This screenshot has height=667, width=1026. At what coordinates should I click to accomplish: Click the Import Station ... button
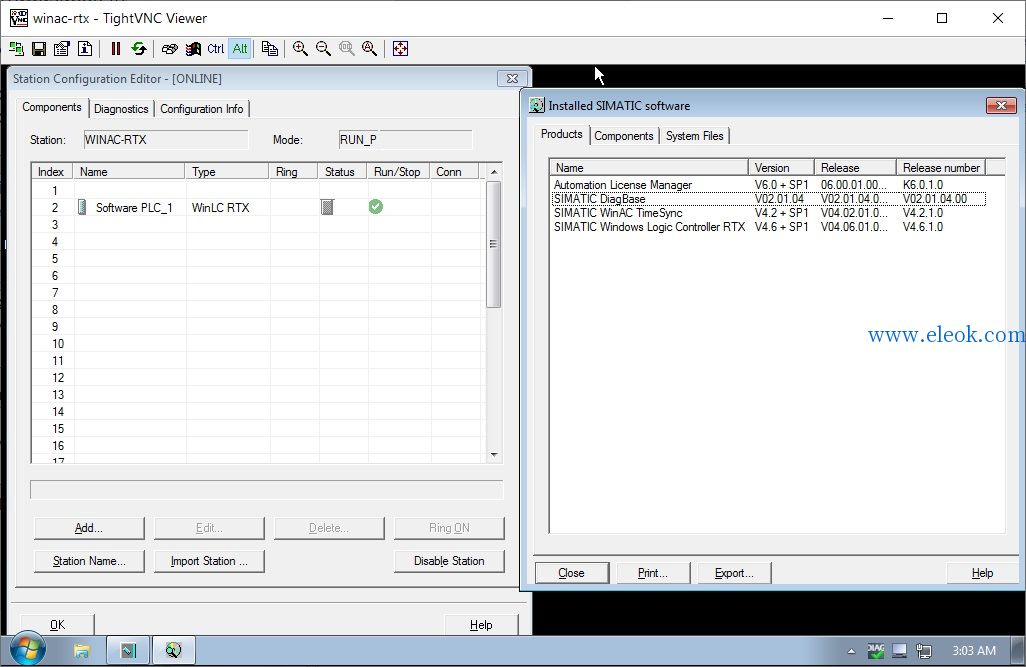coord(209,562)
